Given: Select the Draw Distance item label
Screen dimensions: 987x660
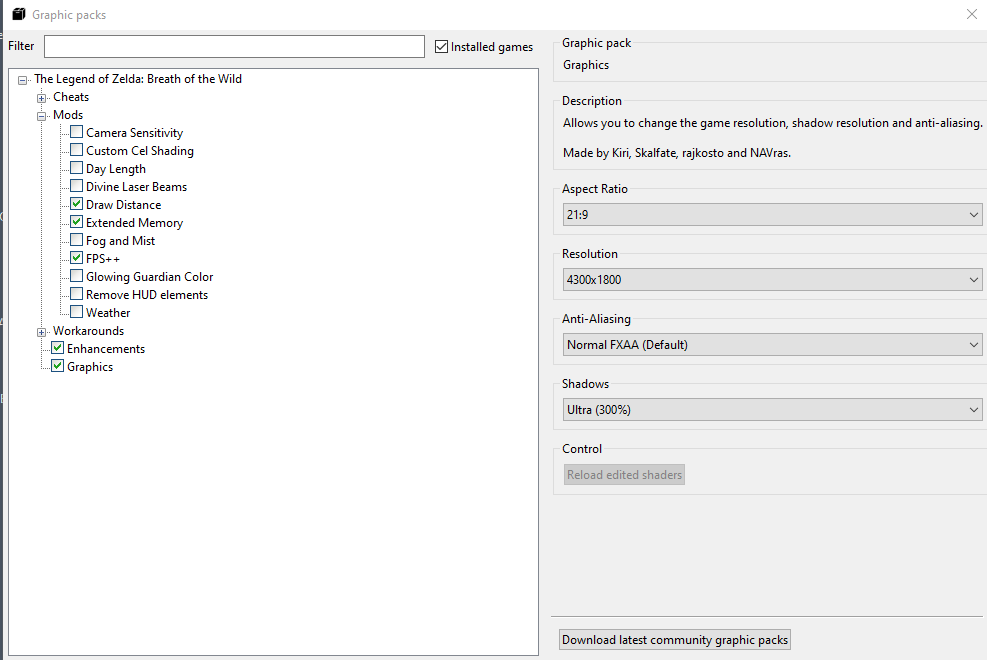Looking at the screenshot, I should (123, 205).
